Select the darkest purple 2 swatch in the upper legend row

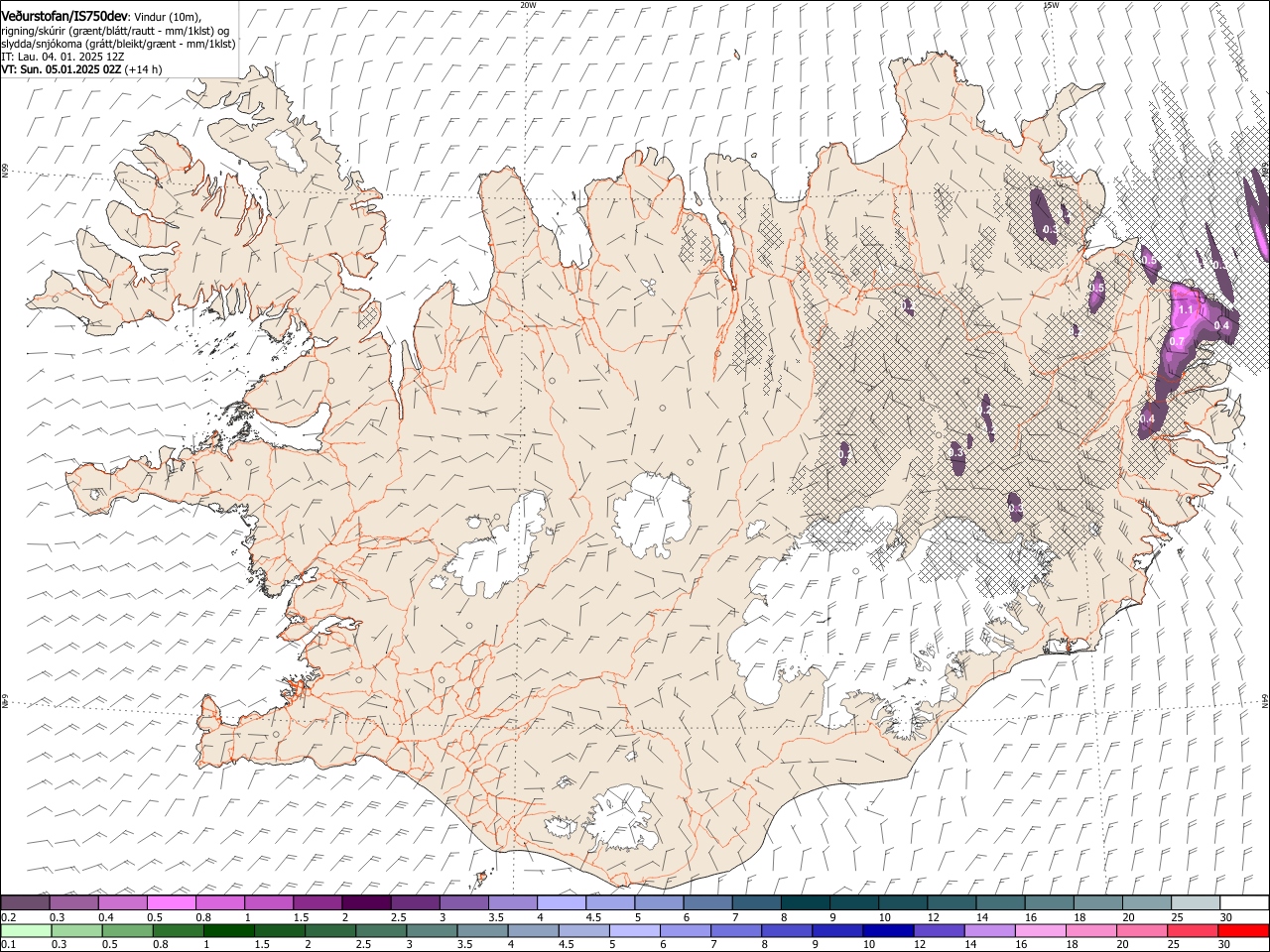pyautogui.click(x=366, y=902)
